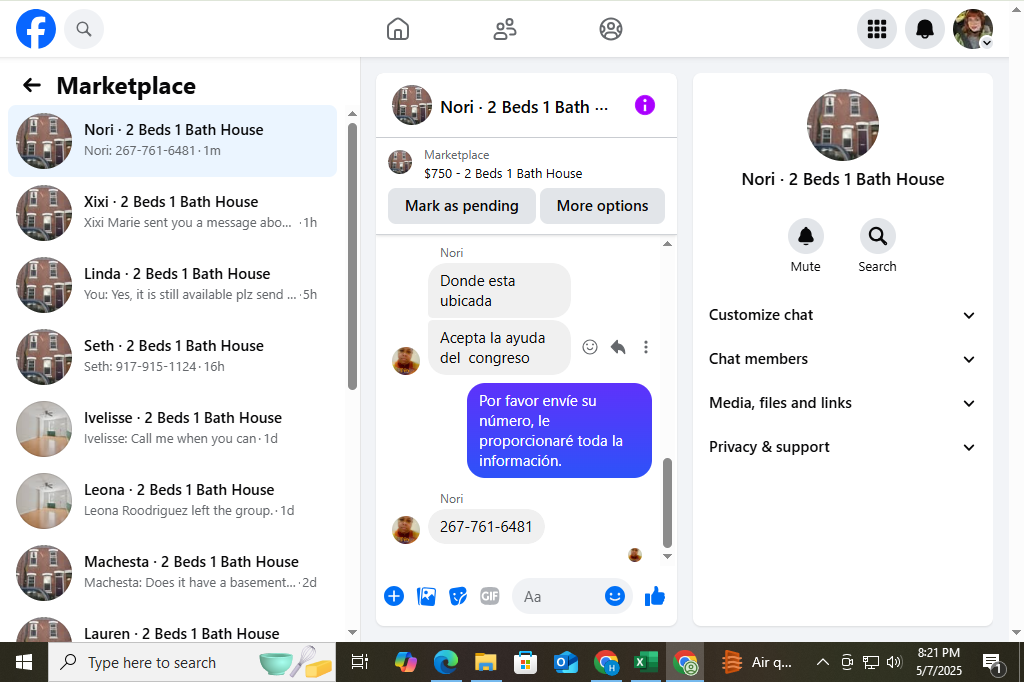Image resolution: width=1024 pixels, height=682 pixels.
Task: Choose a GIF icon in composer
Action: point(490,596)
